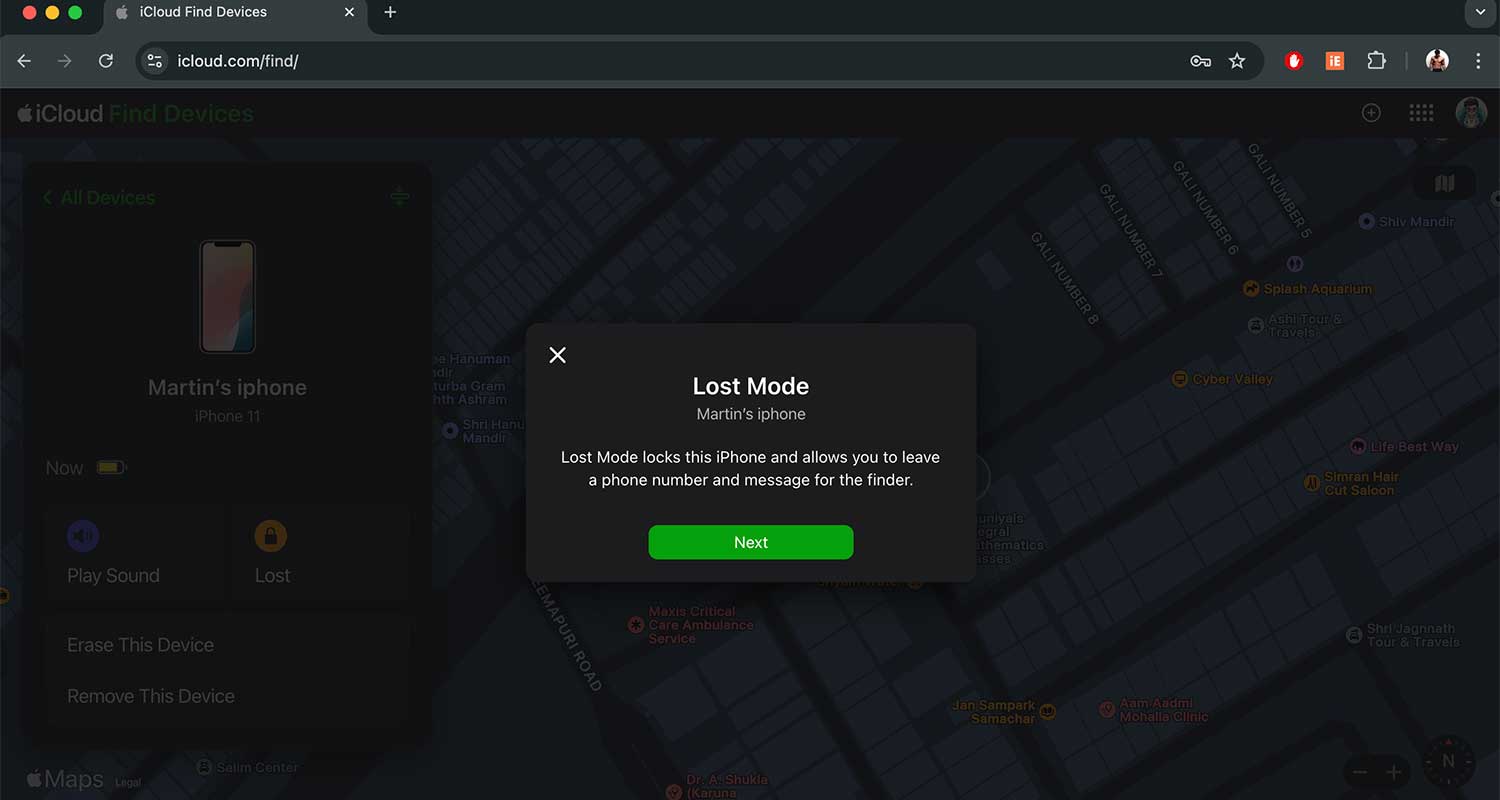Open the iCloud apps grid launcher

tap(1421, 113)
